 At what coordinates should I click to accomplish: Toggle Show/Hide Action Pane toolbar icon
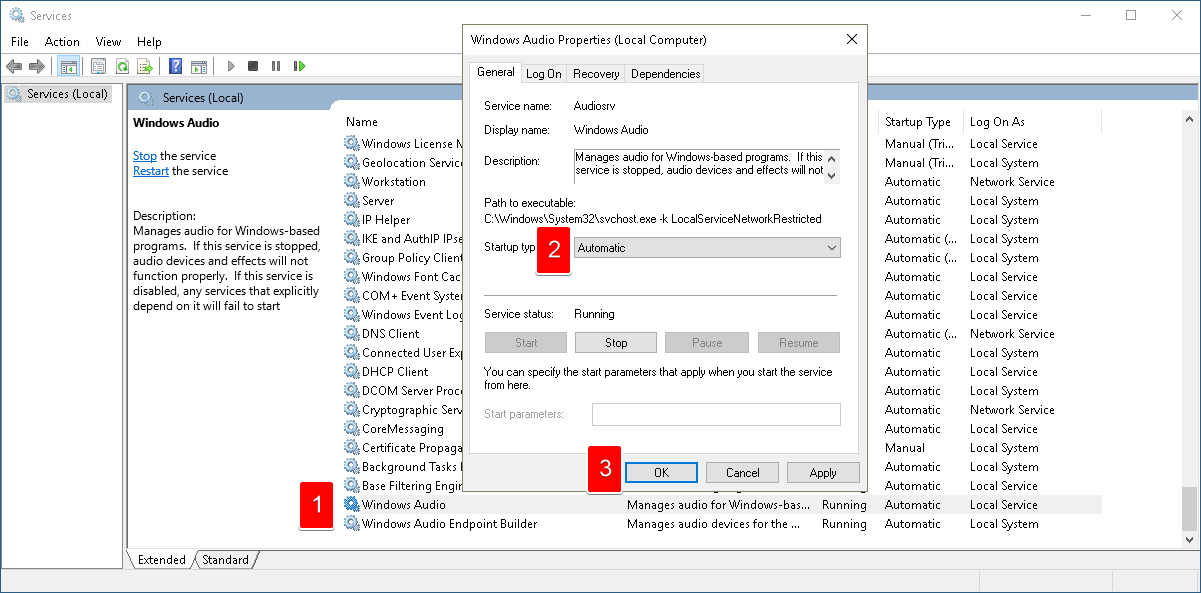click(x=199, y=66)
